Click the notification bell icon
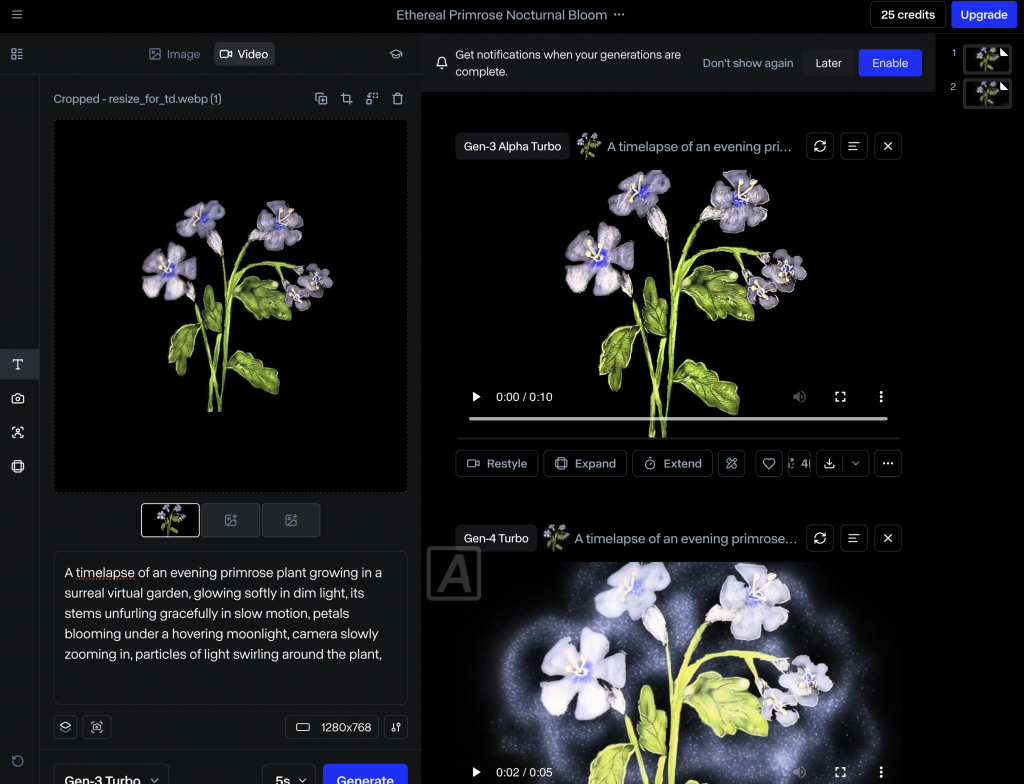The height and width of the screenshot is (784, 1024). tap(441, 63)
